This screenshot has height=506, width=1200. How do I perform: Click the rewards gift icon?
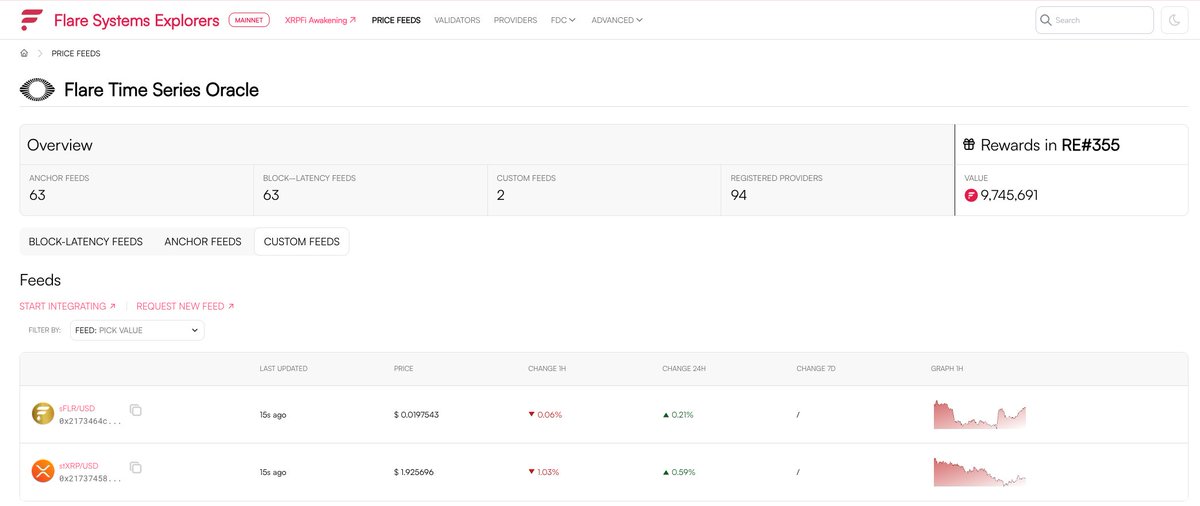969,145
